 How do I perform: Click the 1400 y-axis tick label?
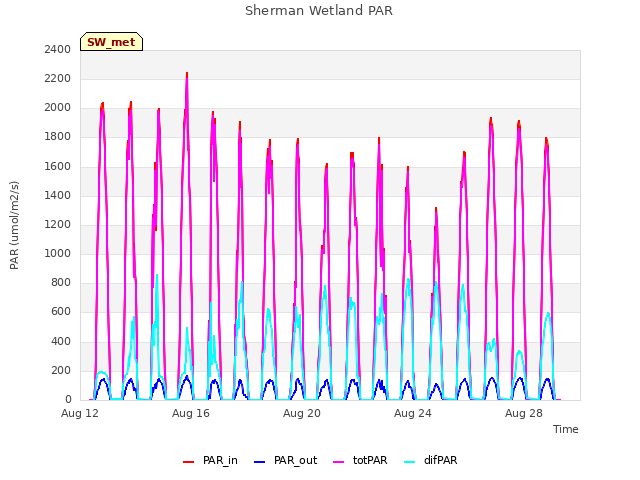click(x=58, y=196)
